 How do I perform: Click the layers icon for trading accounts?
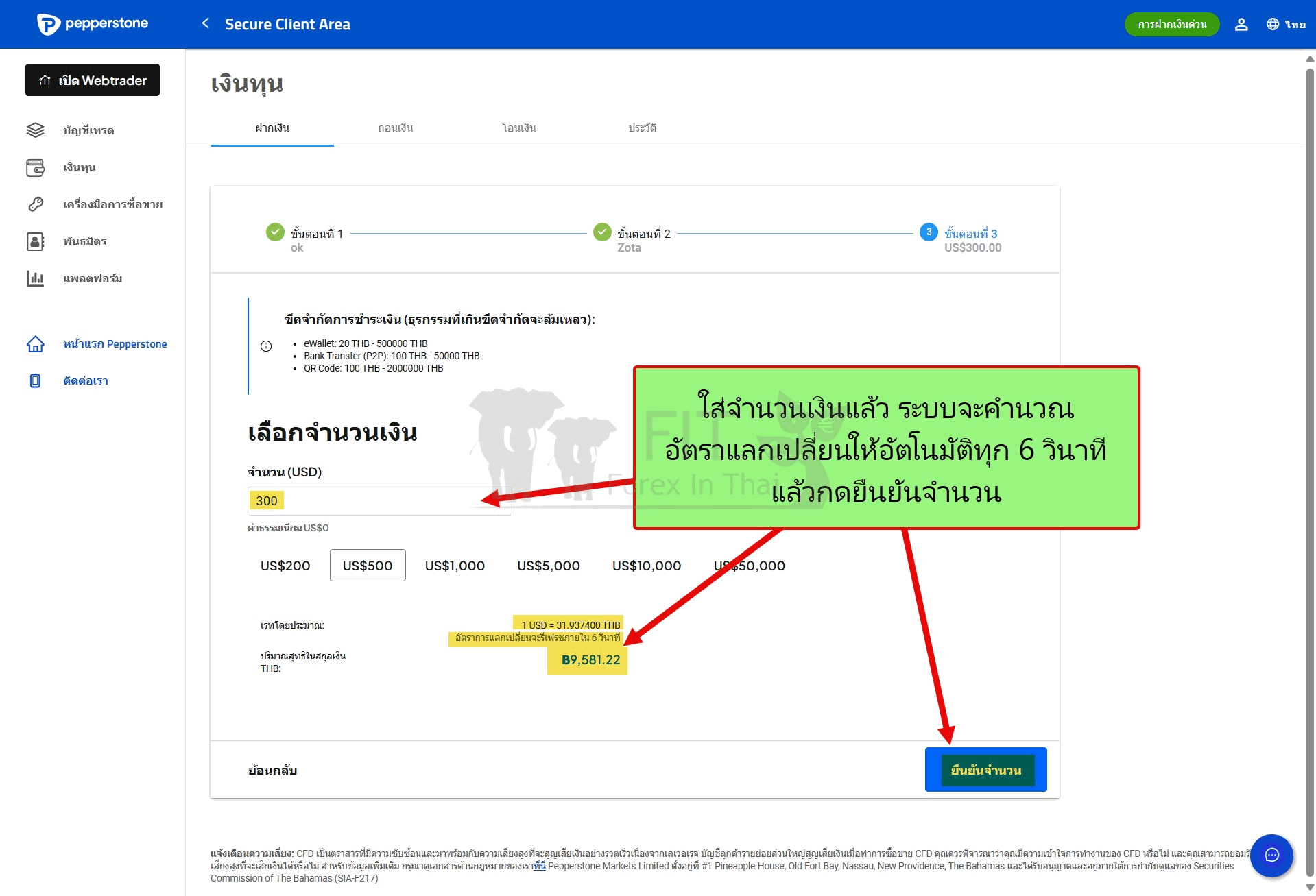tap(36, 130)
